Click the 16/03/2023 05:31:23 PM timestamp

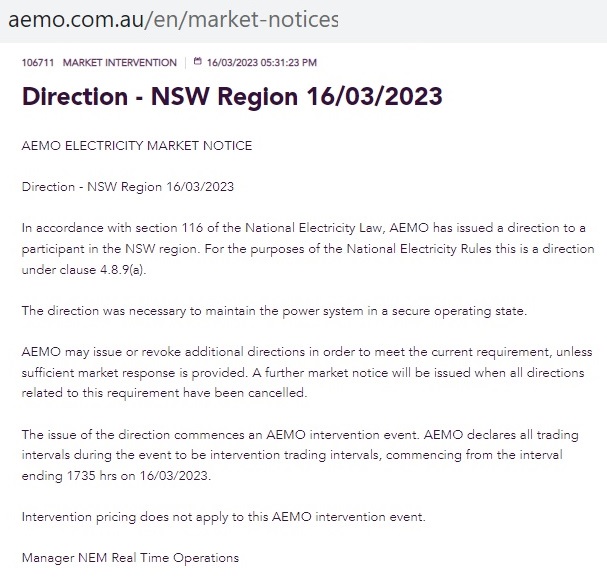262,62
